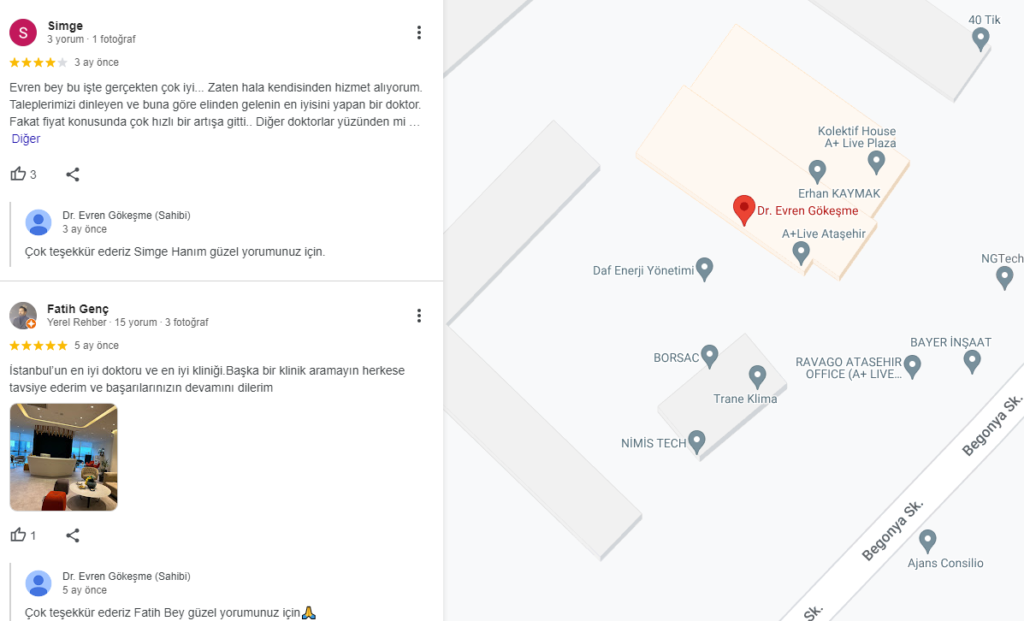The height and width of the screenshot is (621, 1024).
Task: Click the BORSAC location marker
Action: [709, 357]
